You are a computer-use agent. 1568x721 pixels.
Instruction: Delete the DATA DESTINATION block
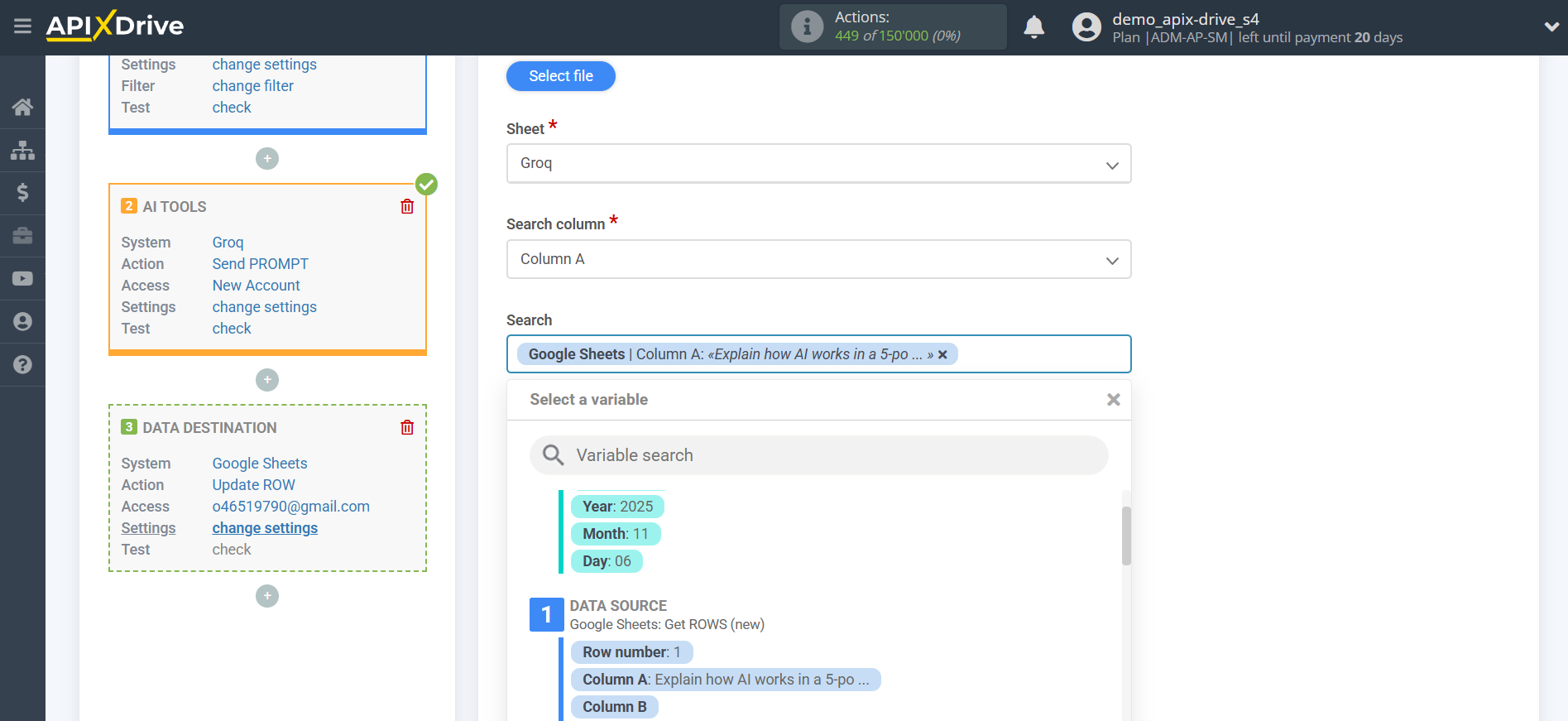click(407, 427)
